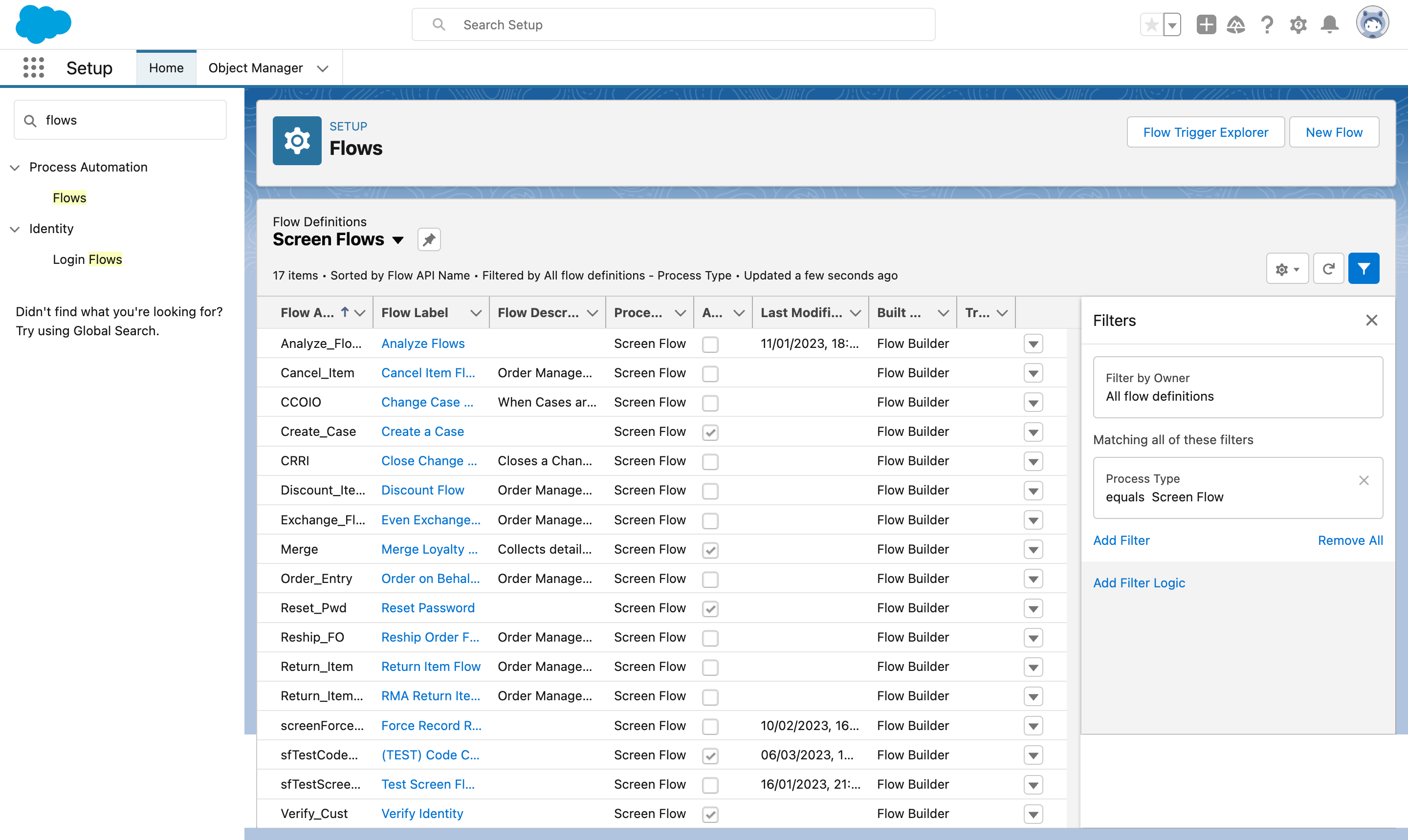The width and height of the screenshot is (1408, 840).
Task: Open row actions for Analyze_Flows
Action: [1033, 344]
